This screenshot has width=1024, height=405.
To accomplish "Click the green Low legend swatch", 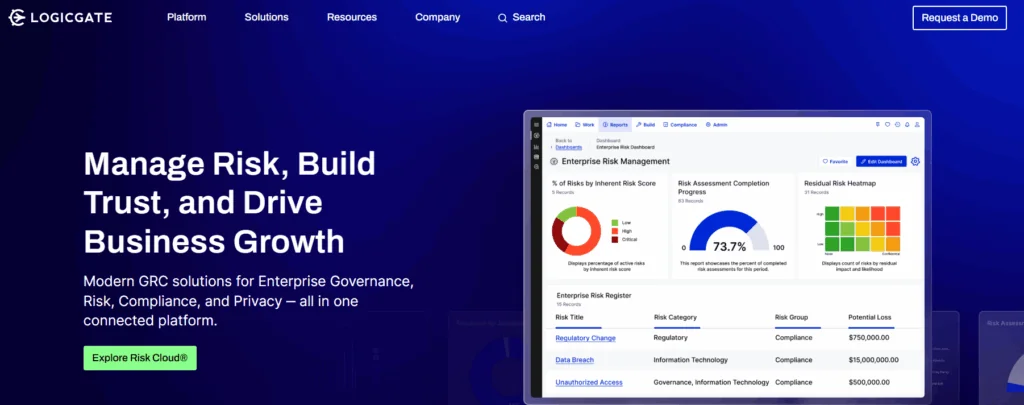I will point(614,223).
